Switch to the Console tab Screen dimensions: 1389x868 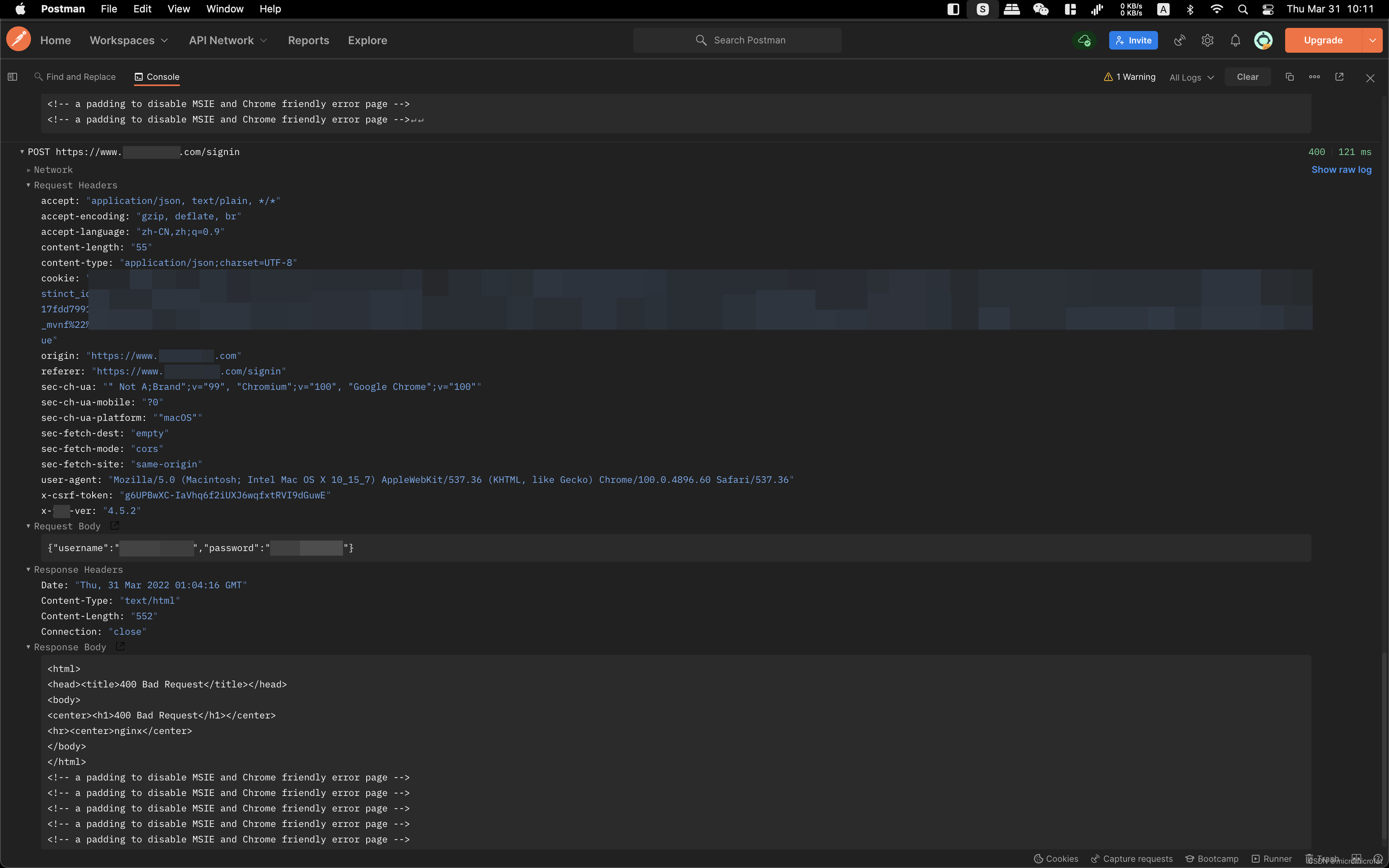pyautogui.click(x=157, y=77)
